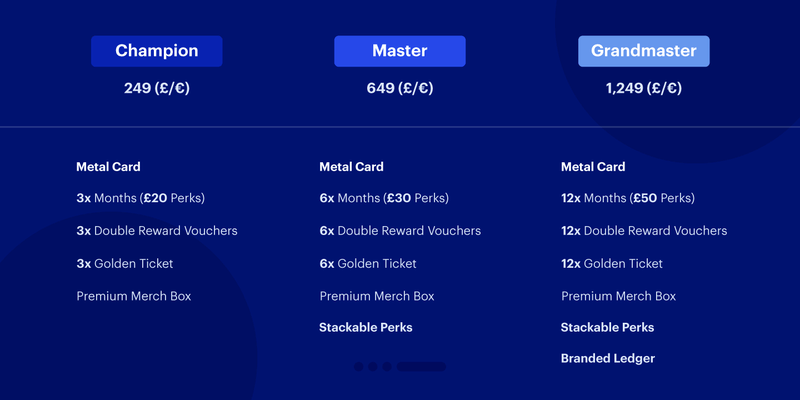The image size is (800, 400).
Task: Open 12x Months (£50 Perks) item
Action: 630,199
